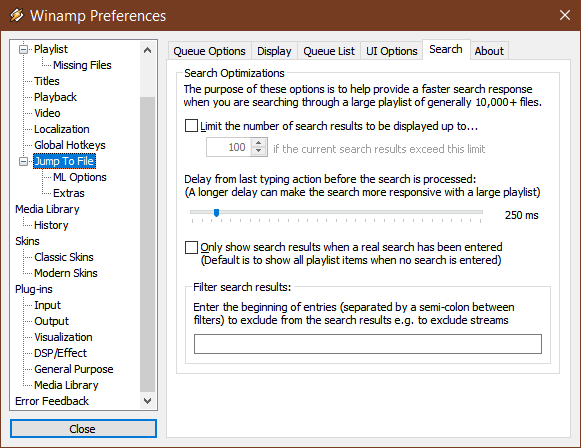Select Skins in the preferences tree
Viewport: 581px width, 448px height.
coord(27,241)
